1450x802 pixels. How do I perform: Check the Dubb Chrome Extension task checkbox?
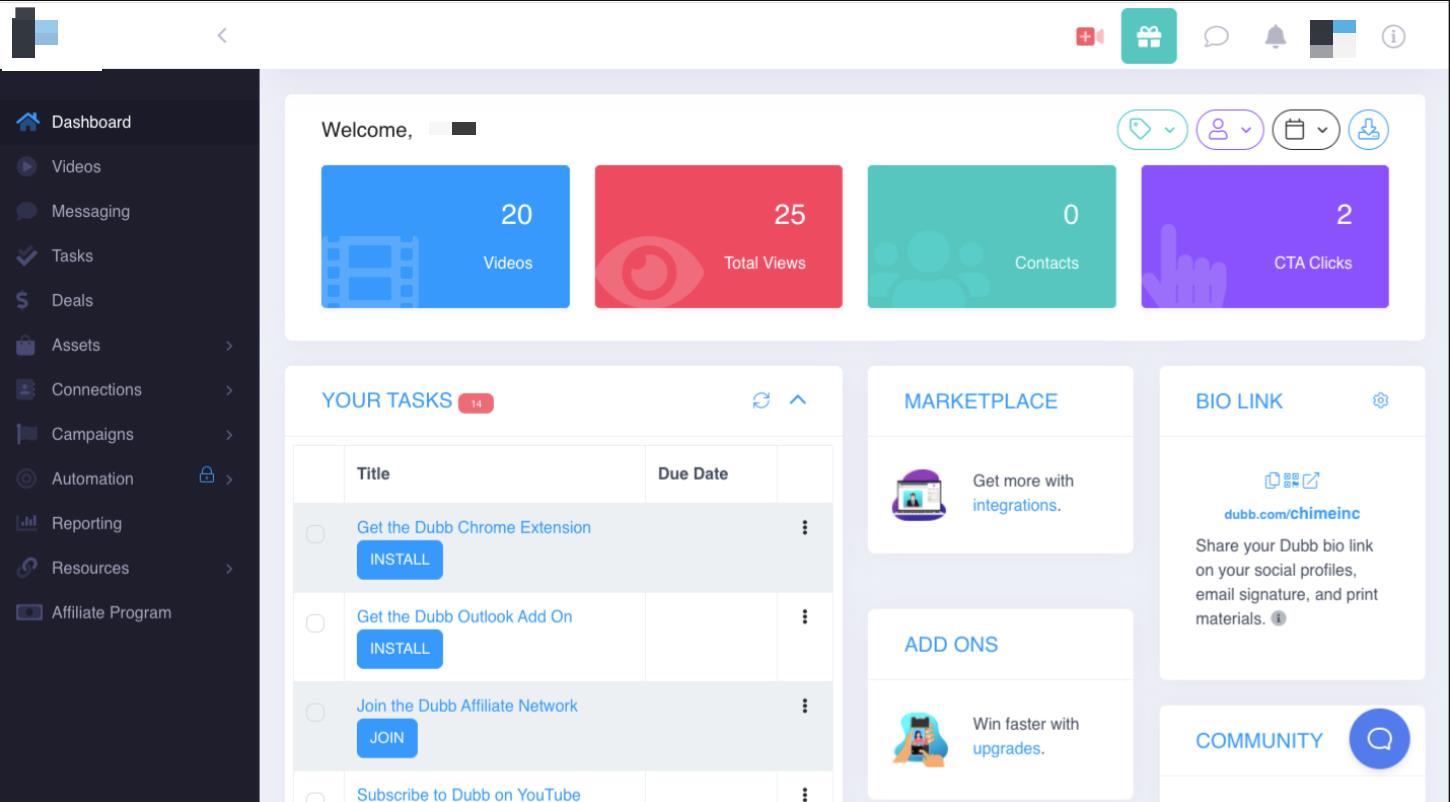[x=315, y=534]
